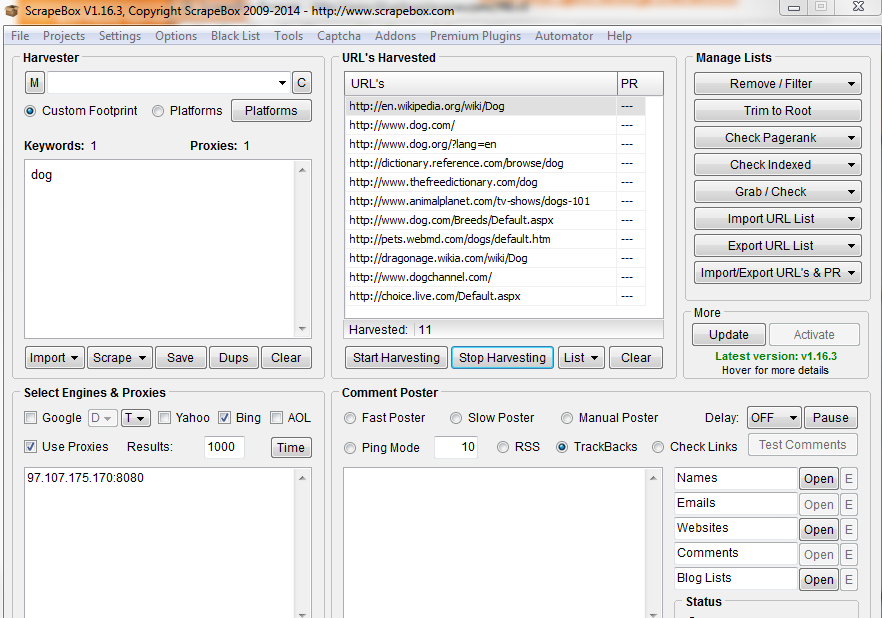Uncheck the Bing search engine checkbox

[x=224, y=418]
